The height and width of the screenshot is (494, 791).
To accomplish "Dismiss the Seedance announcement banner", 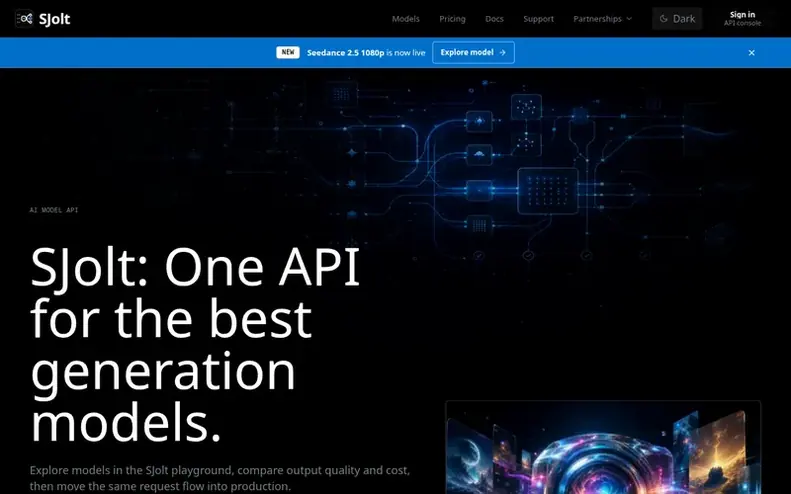I will point(751,52).
